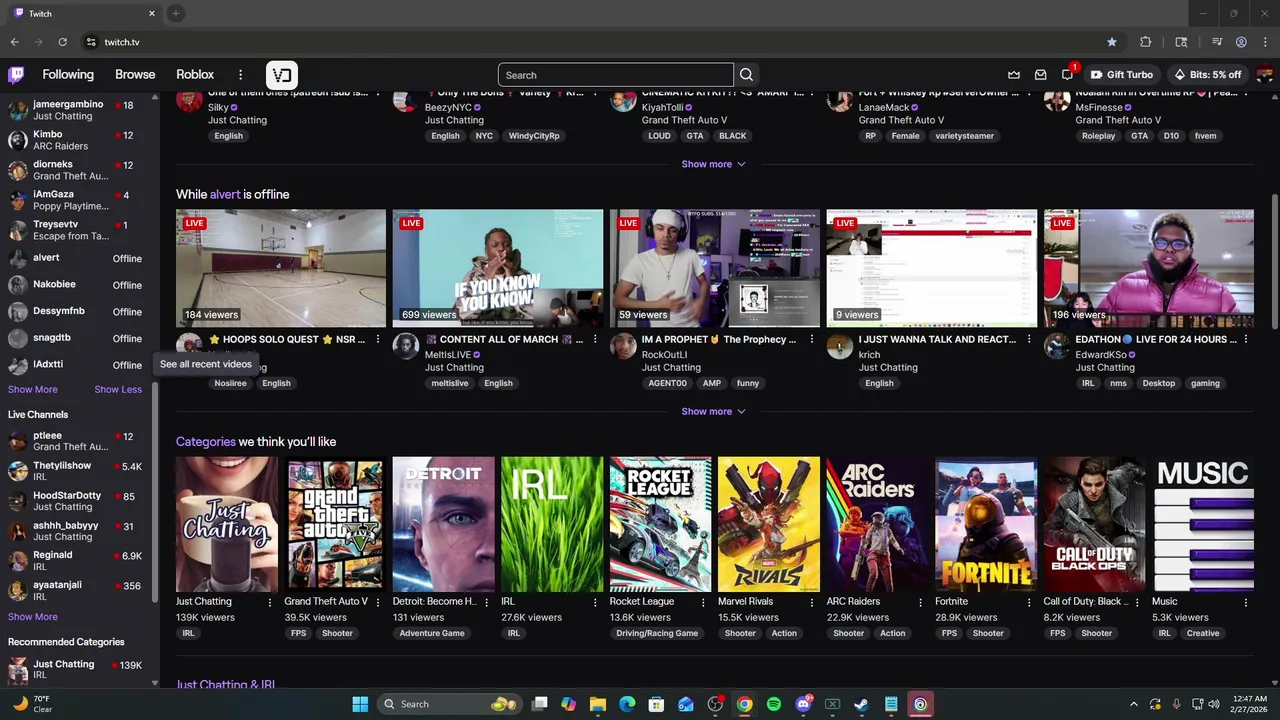Screen dimensions: 1280x720
Task: Click the bookmark star in address bar
Action: pyautogui.click(x=1111, y=42)
